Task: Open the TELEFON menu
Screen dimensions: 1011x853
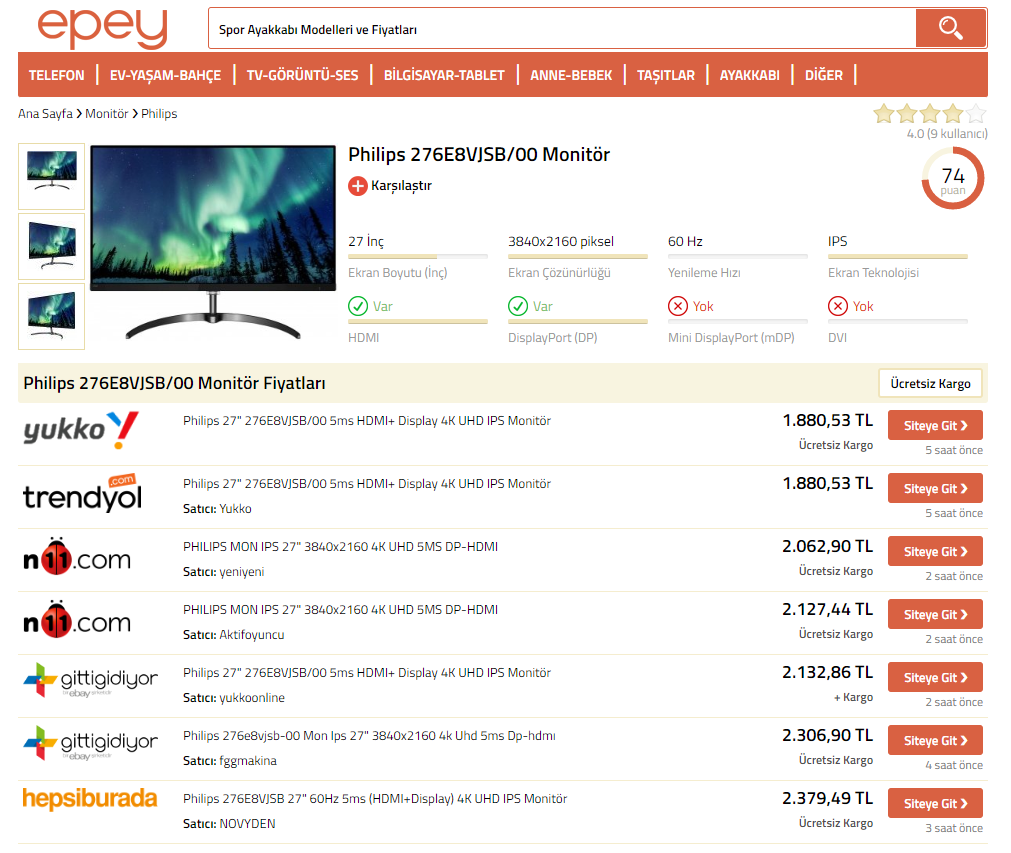Action: pyautogui.click(x=57, y=75)
